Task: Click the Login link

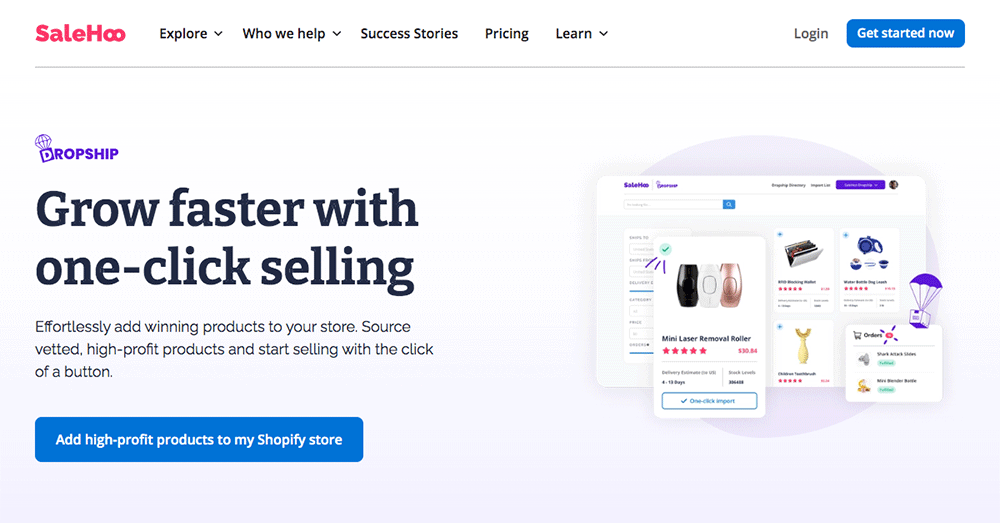Action: [810, 33]
